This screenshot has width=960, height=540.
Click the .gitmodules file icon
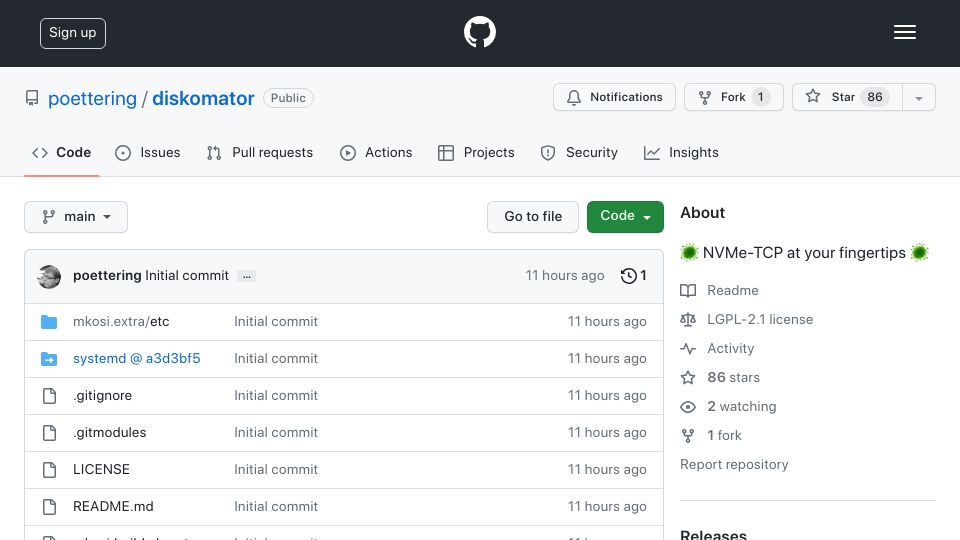click(50, 433)
